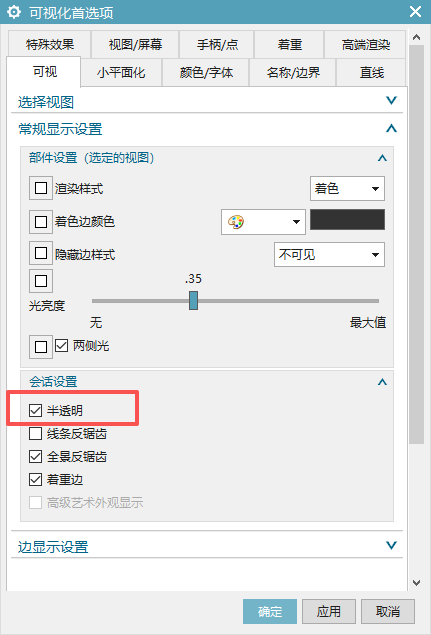
Task: Click the scrollbar up arrow
Action: click(416, 37)
